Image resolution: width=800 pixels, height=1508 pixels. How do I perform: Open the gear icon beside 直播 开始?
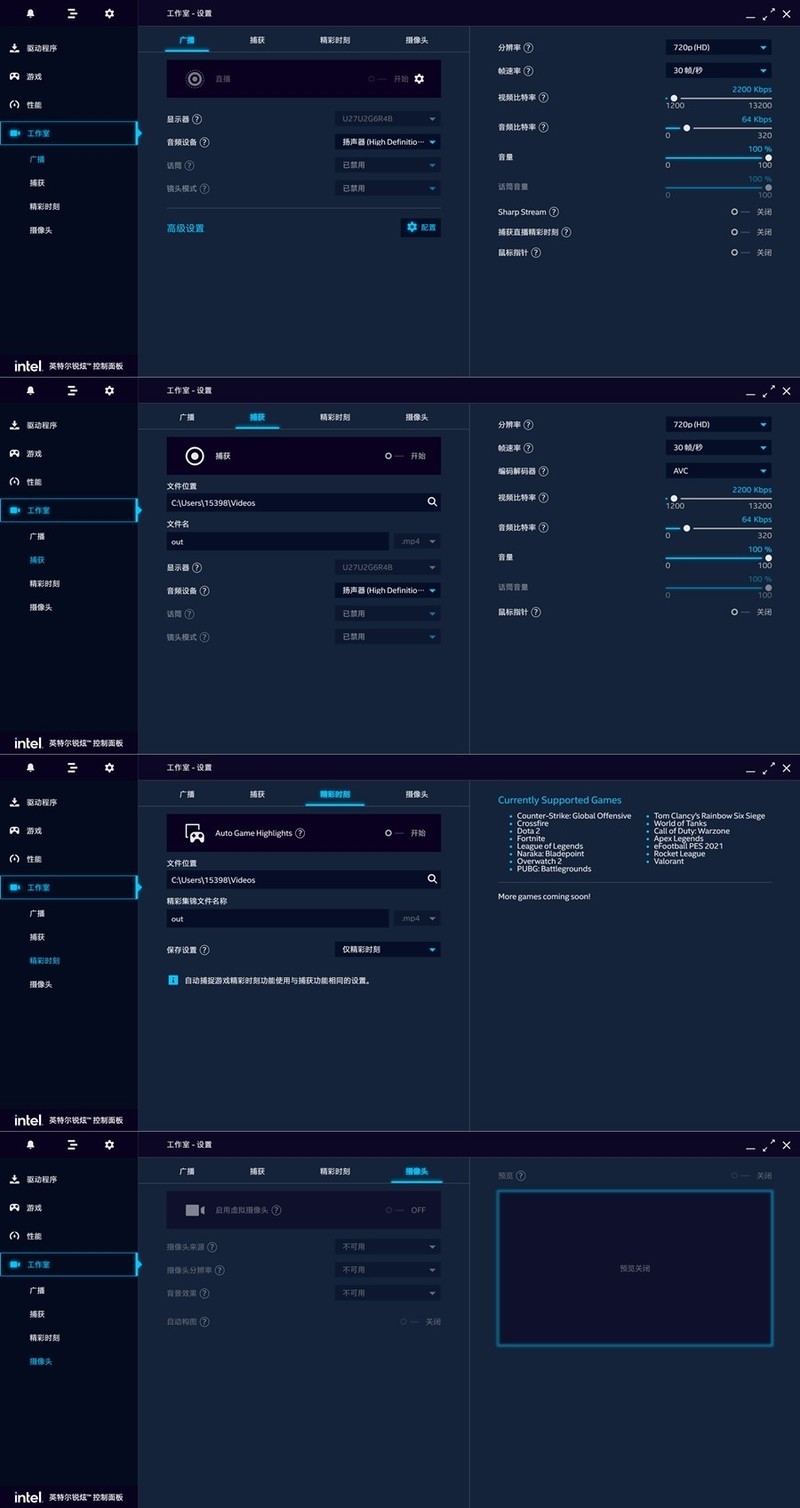pyautogui.click(x=419, y=79)
